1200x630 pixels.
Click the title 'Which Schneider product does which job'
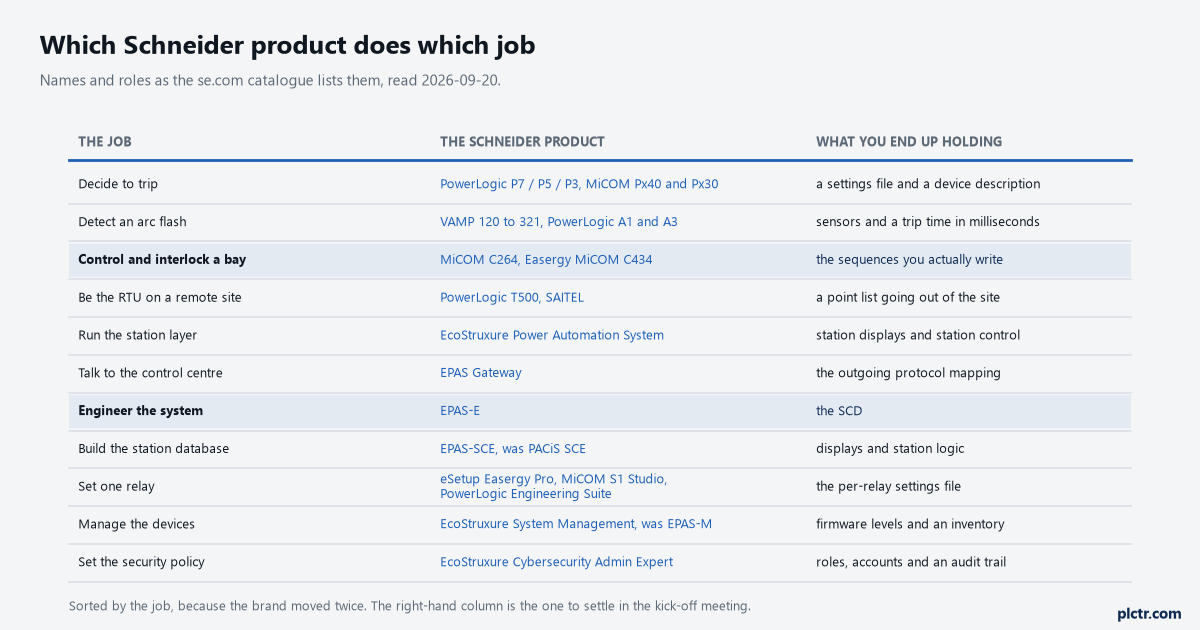(287, 45)
